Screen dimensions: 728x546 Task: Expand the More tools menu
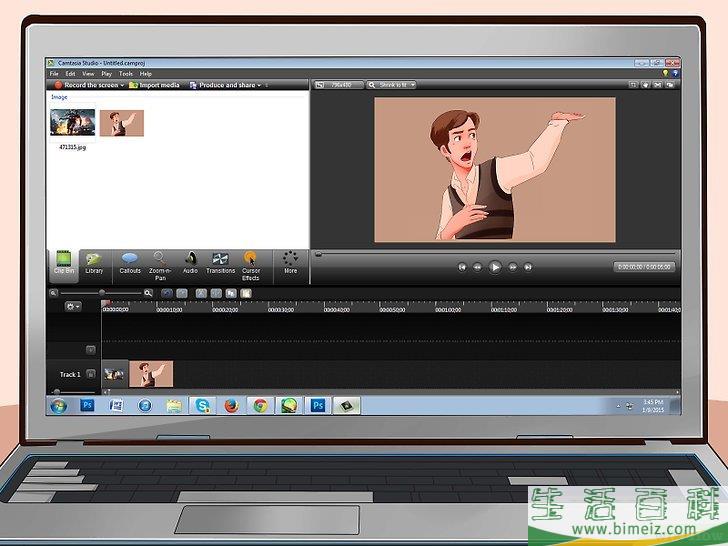(291, 263)
